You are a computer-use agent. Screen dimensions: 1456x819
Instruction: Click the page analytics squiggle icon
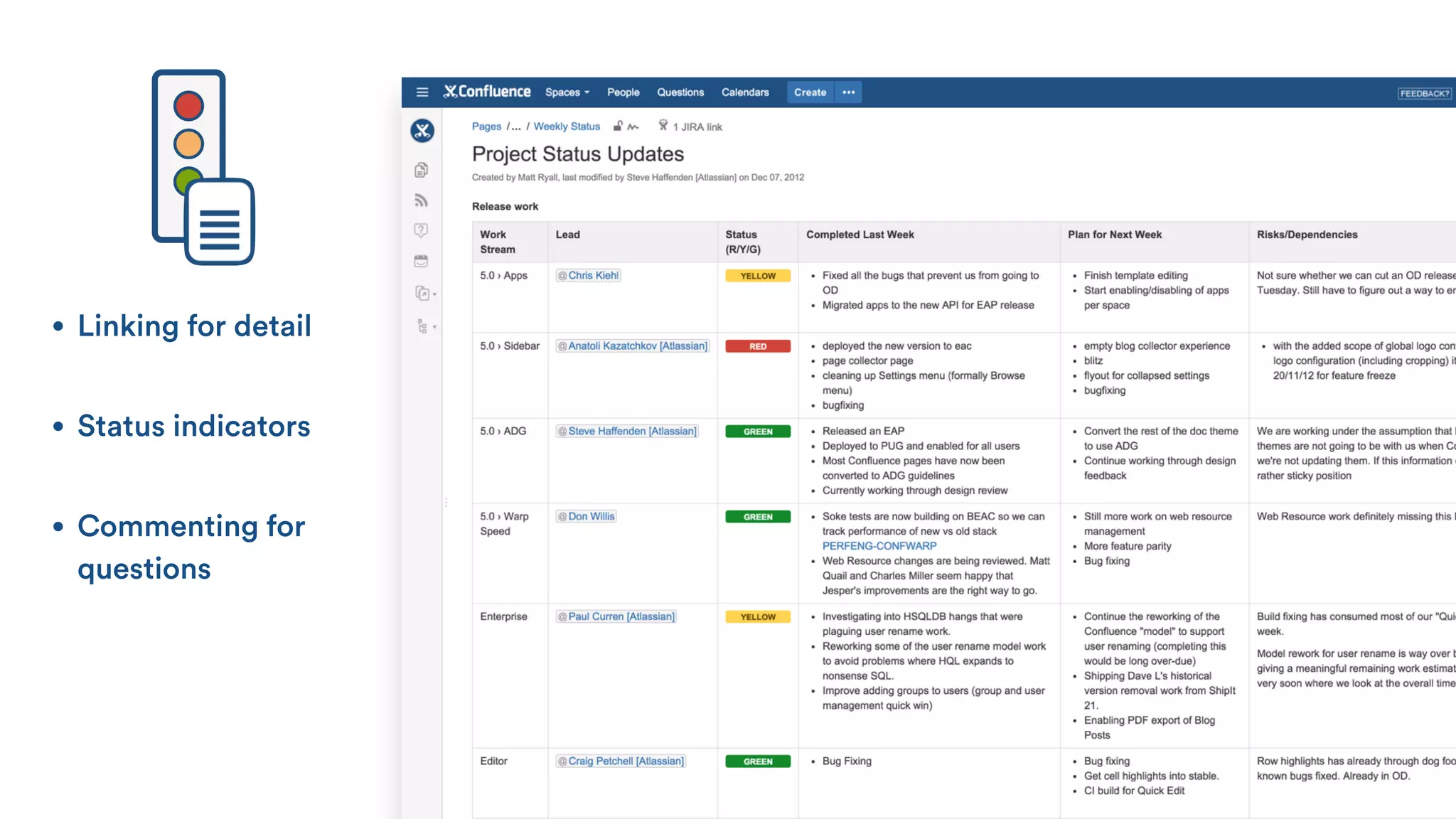click(633, 127)
